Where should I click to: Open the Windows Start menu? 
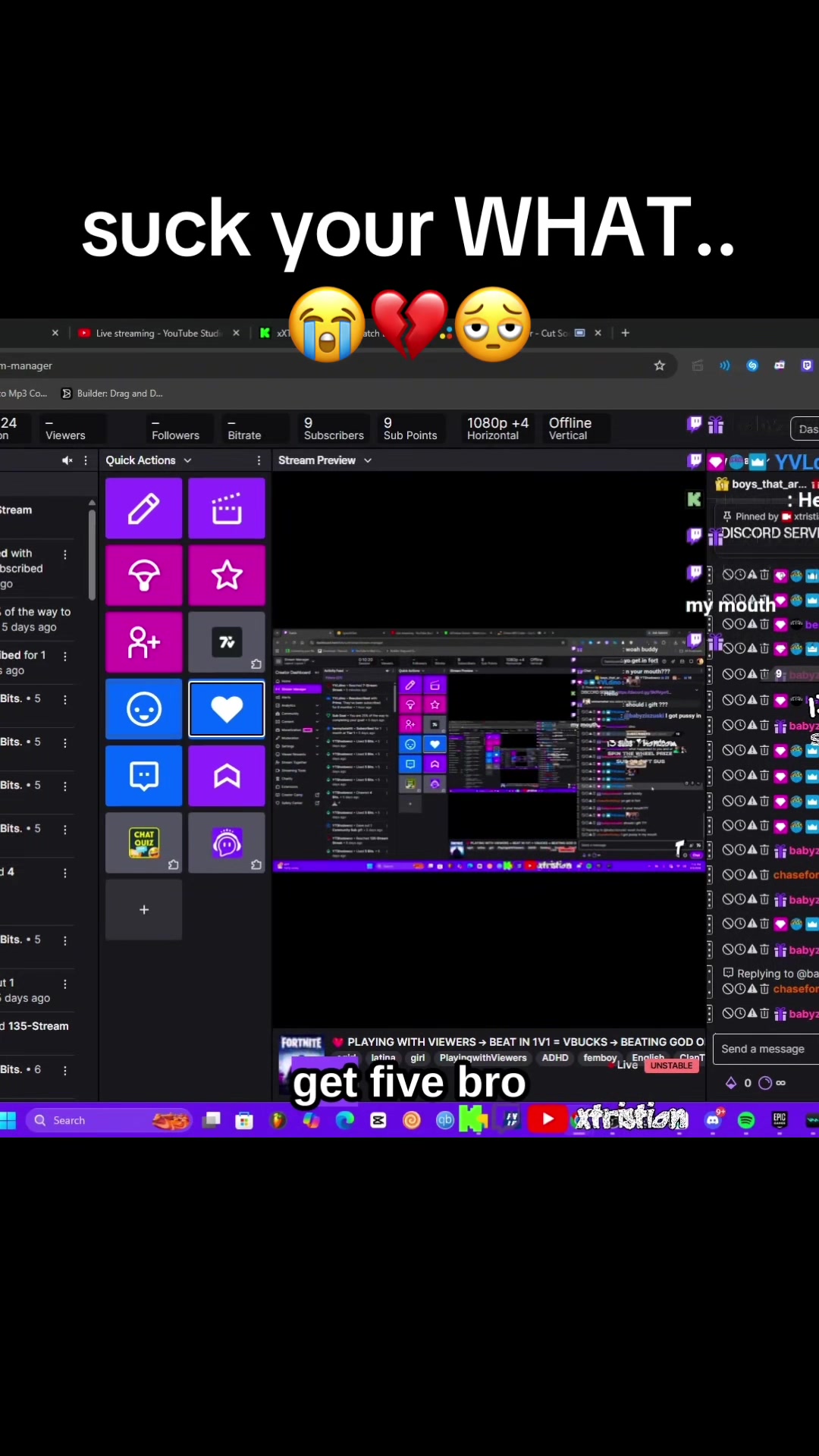coord(8,1120)
